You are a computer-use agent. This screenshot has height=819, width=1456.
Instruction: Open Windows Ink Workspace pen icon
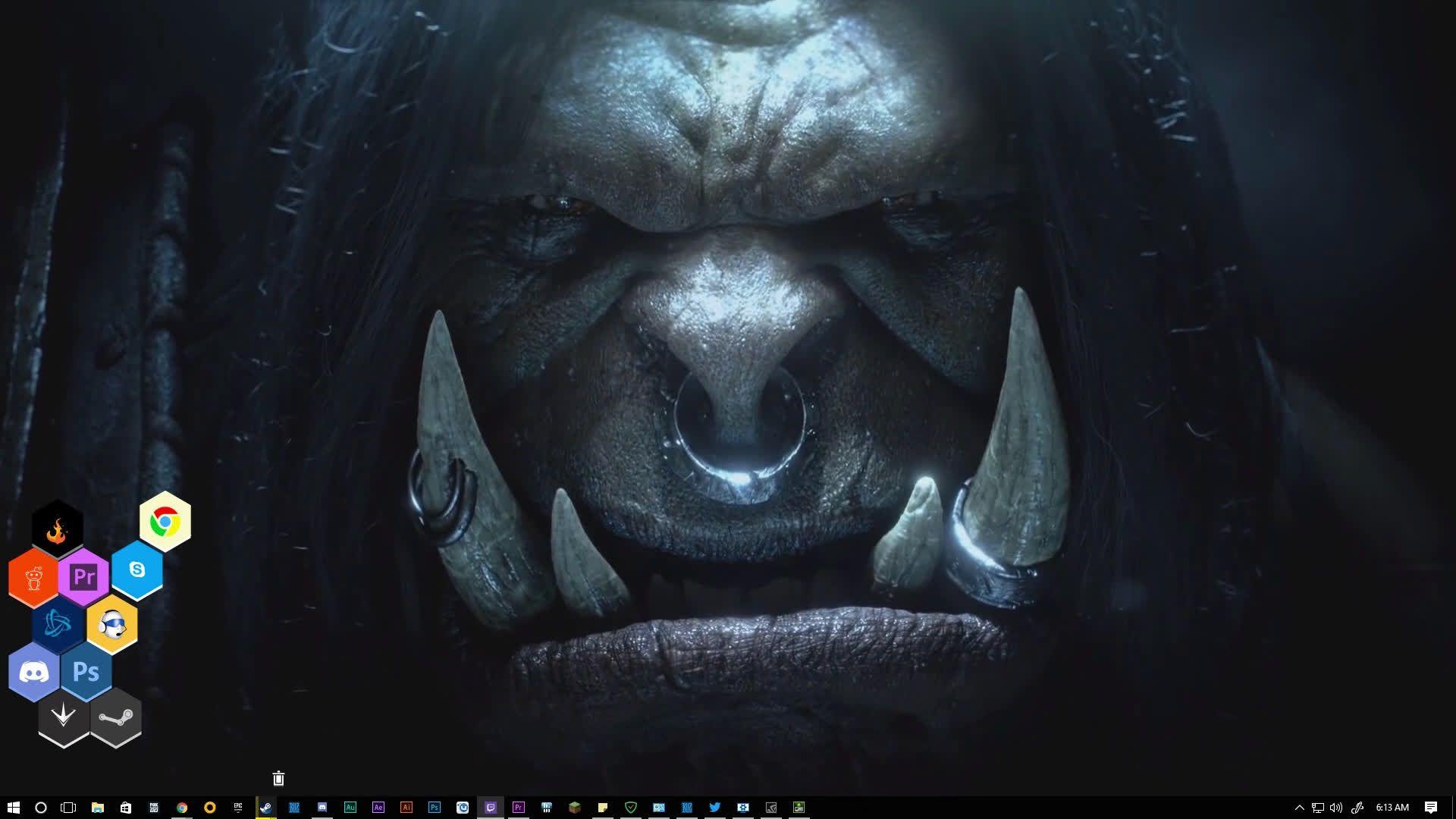1357,808
